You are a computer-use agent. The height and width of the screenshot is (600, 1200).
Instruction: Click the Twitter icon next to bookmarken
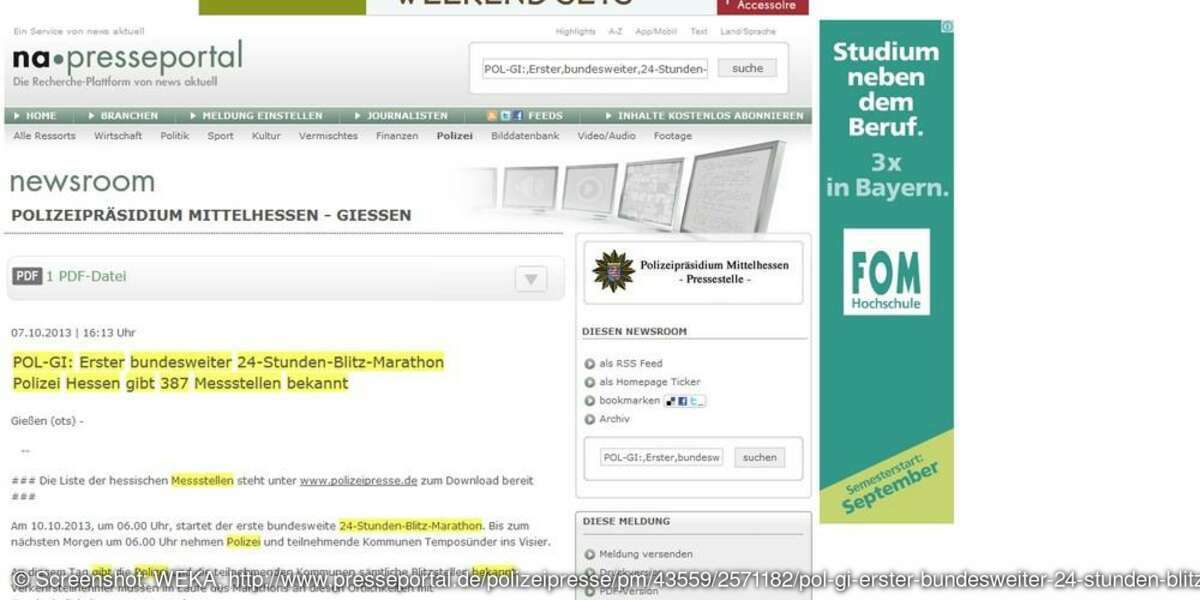695,401
